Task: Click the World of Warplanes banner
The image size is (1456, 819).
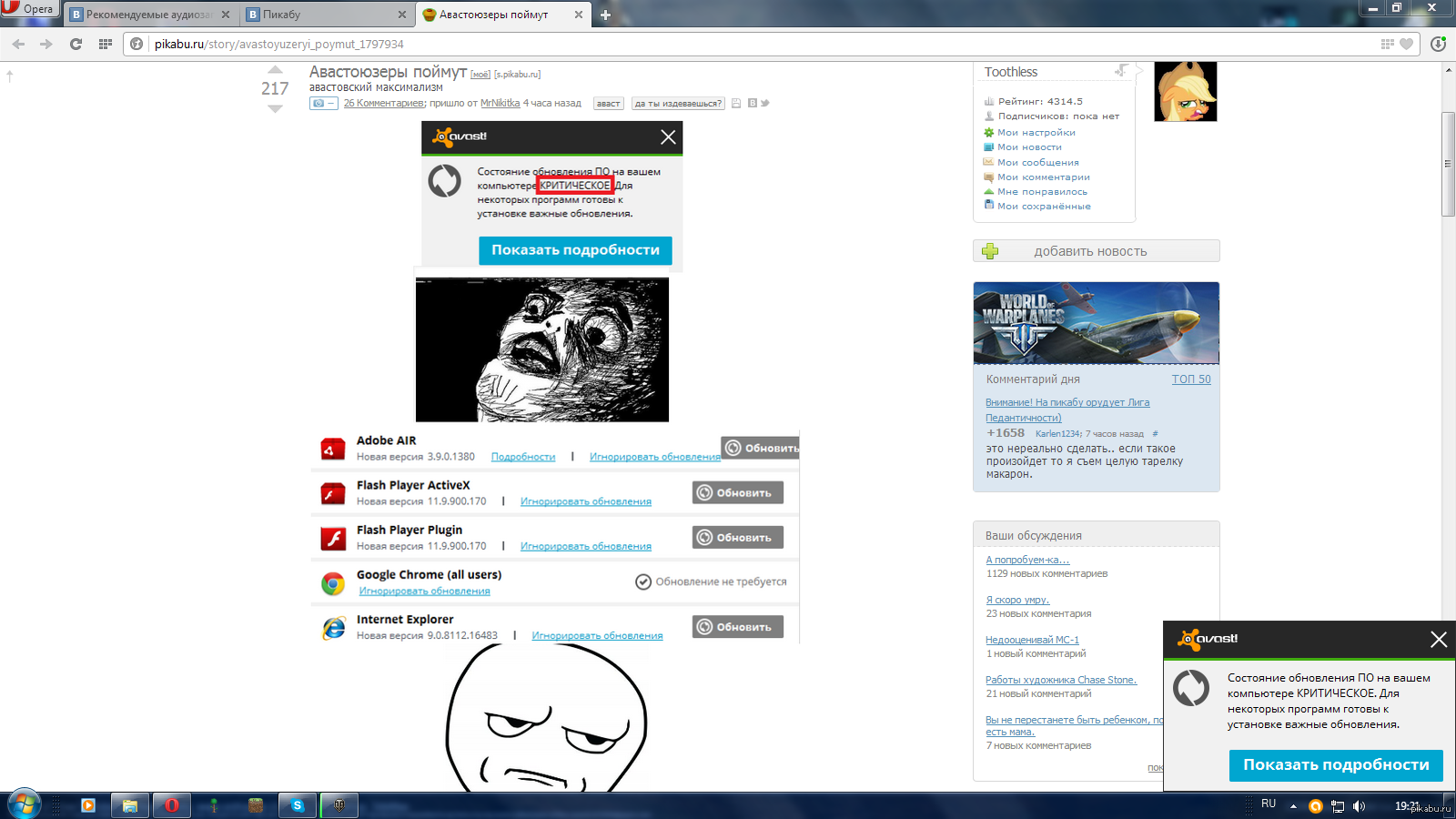Action: coord(1096,323)
